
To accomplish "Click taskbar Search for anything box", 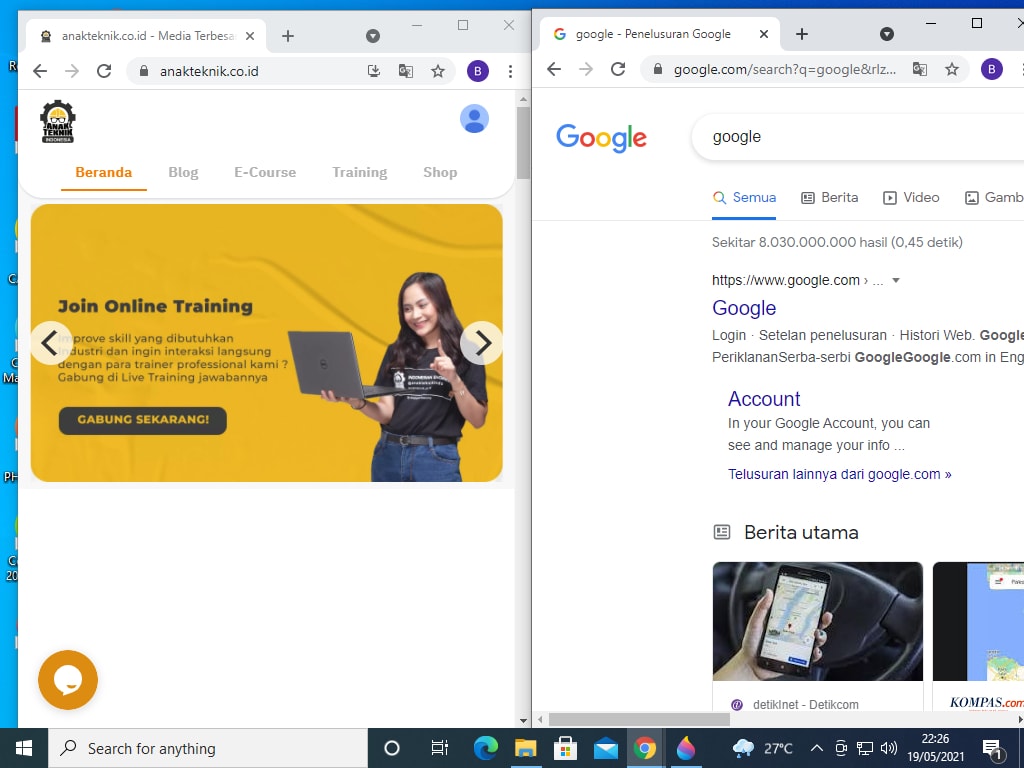I will pos(208,748).
